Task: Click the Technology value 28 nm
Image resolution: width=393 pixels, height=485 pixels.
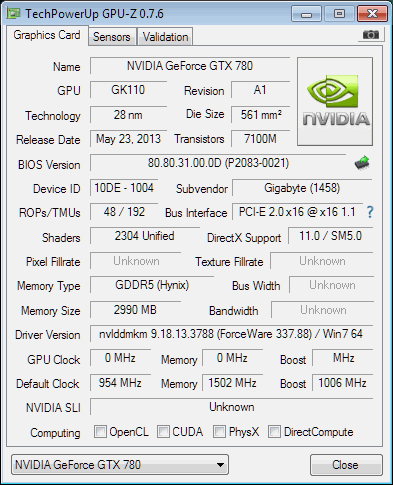Action: pyautogui.click(x=128, y=115)
